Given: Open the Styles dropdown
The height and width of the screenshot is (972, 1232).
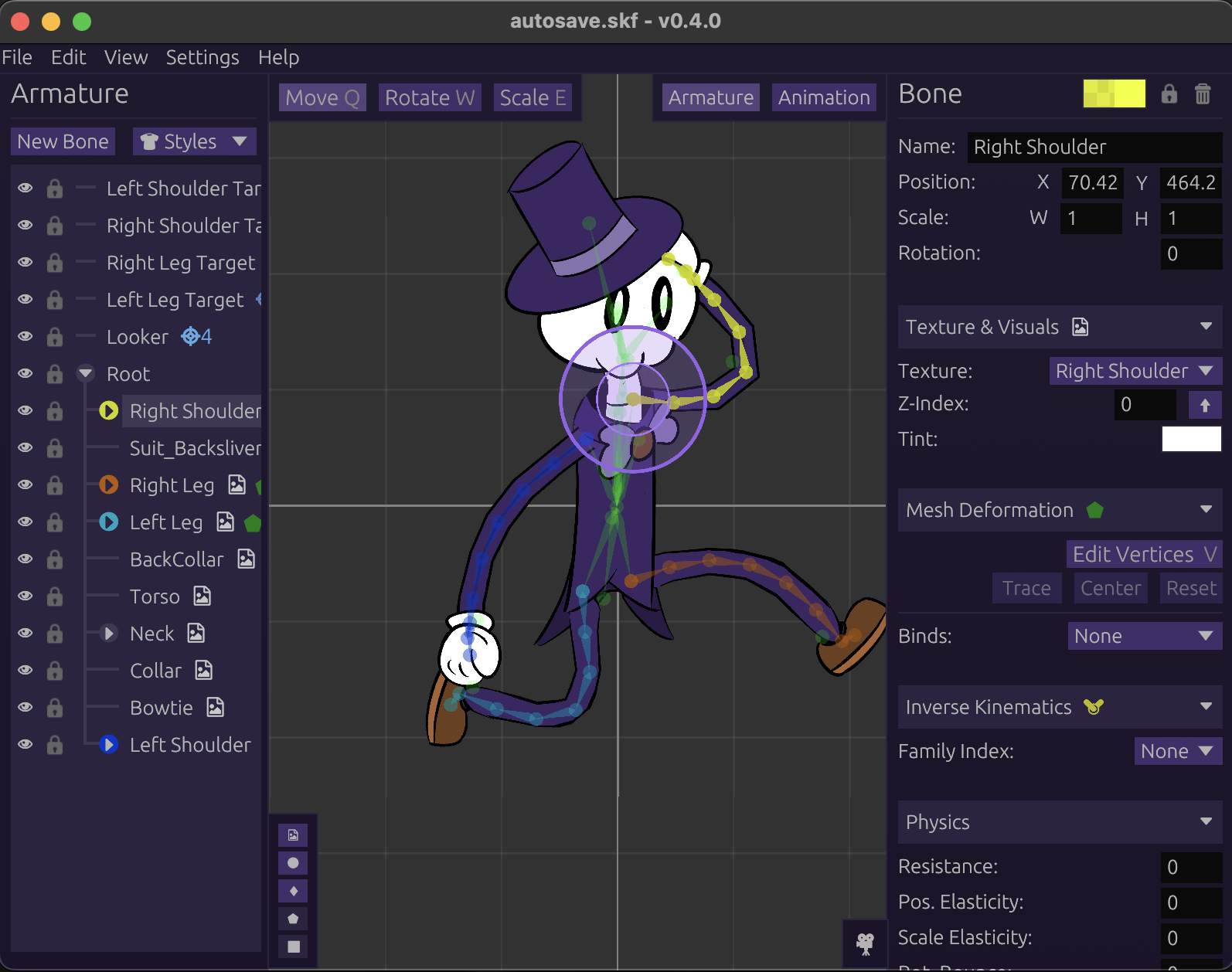Looking at the screenshot, I should point(195,141).
